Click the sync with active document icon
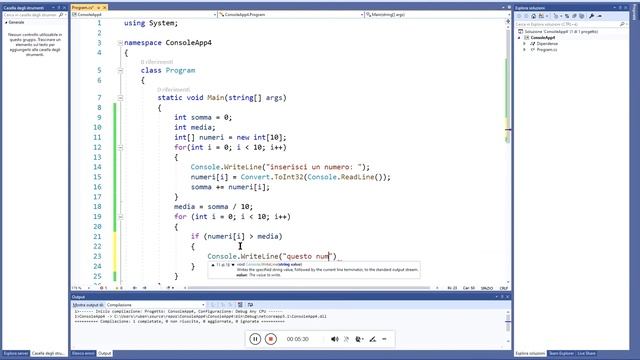This screenshot has height=360, width=640. (567, 16)
